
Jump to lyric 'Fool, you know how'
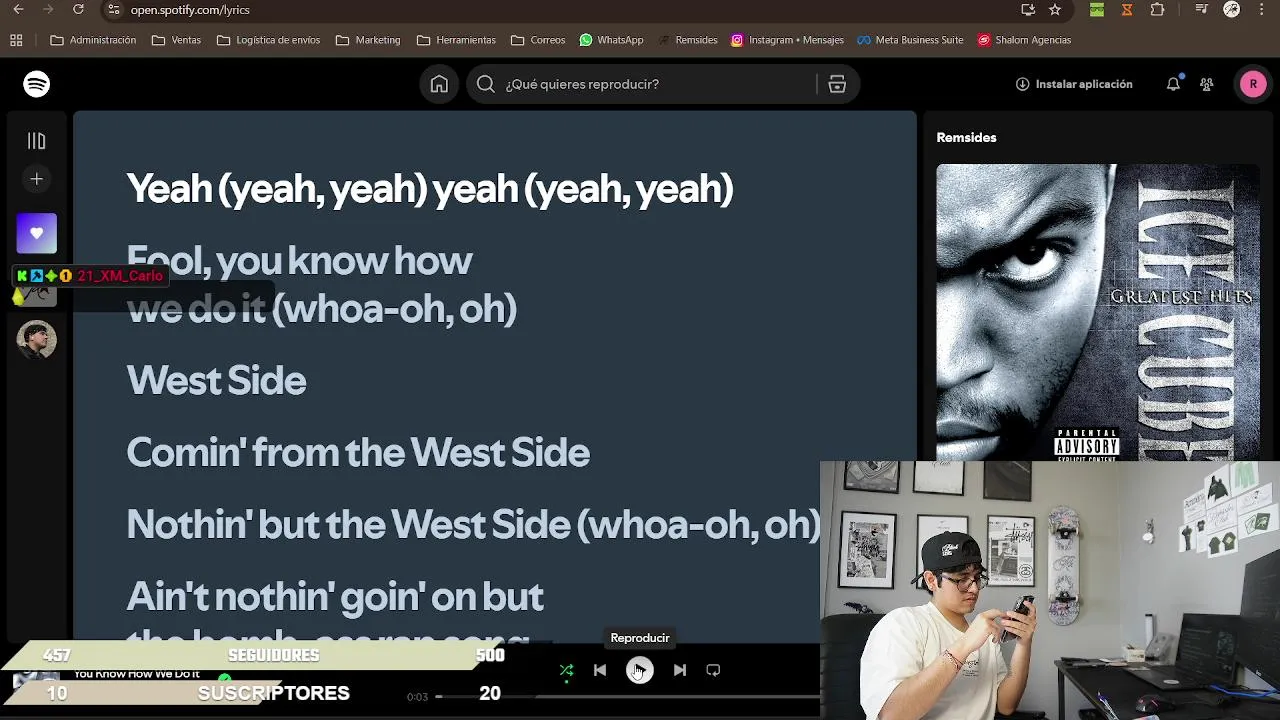(300, 260)
